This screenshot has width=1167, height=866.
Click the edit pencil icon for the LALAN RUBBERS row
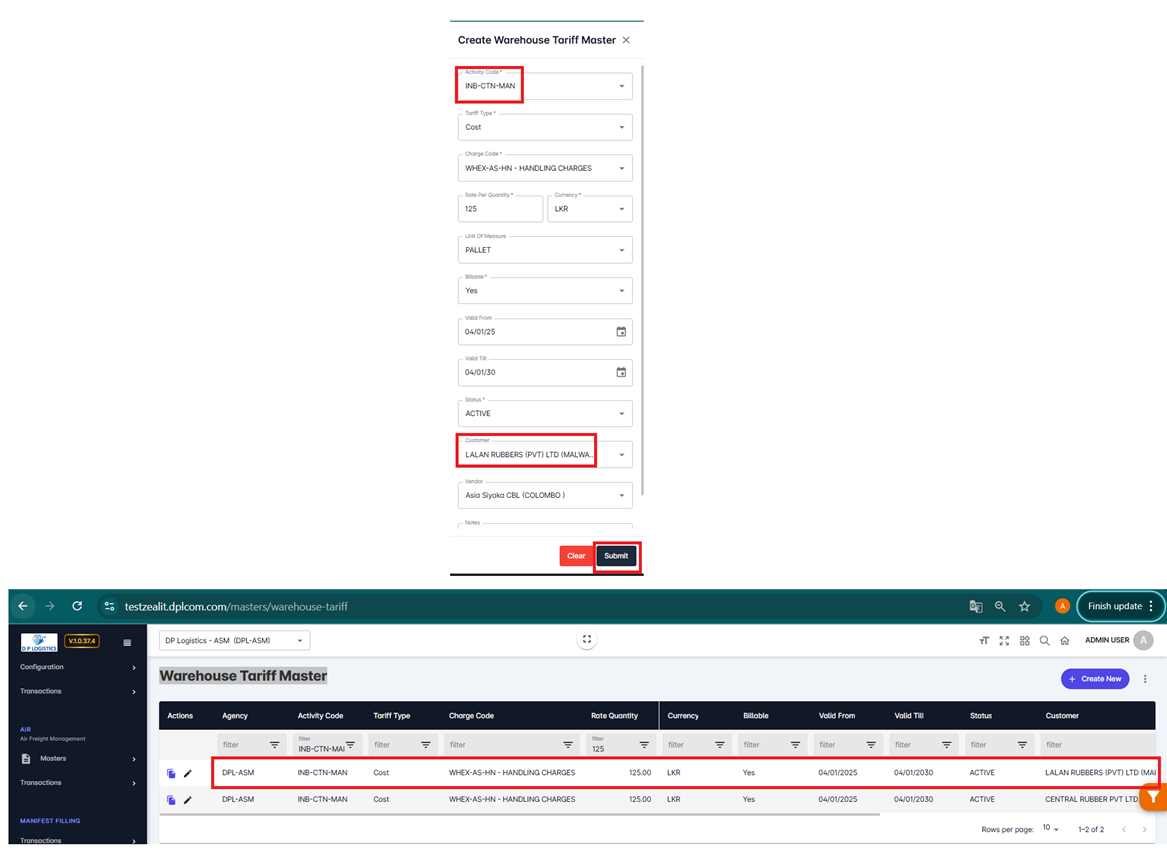187,773
